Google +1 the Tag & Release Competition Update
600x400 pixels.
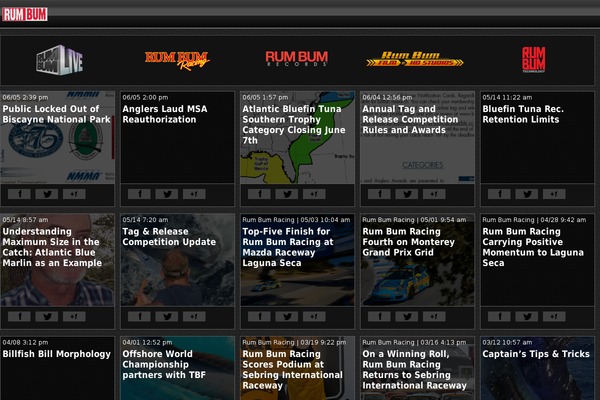coord(194,317)
